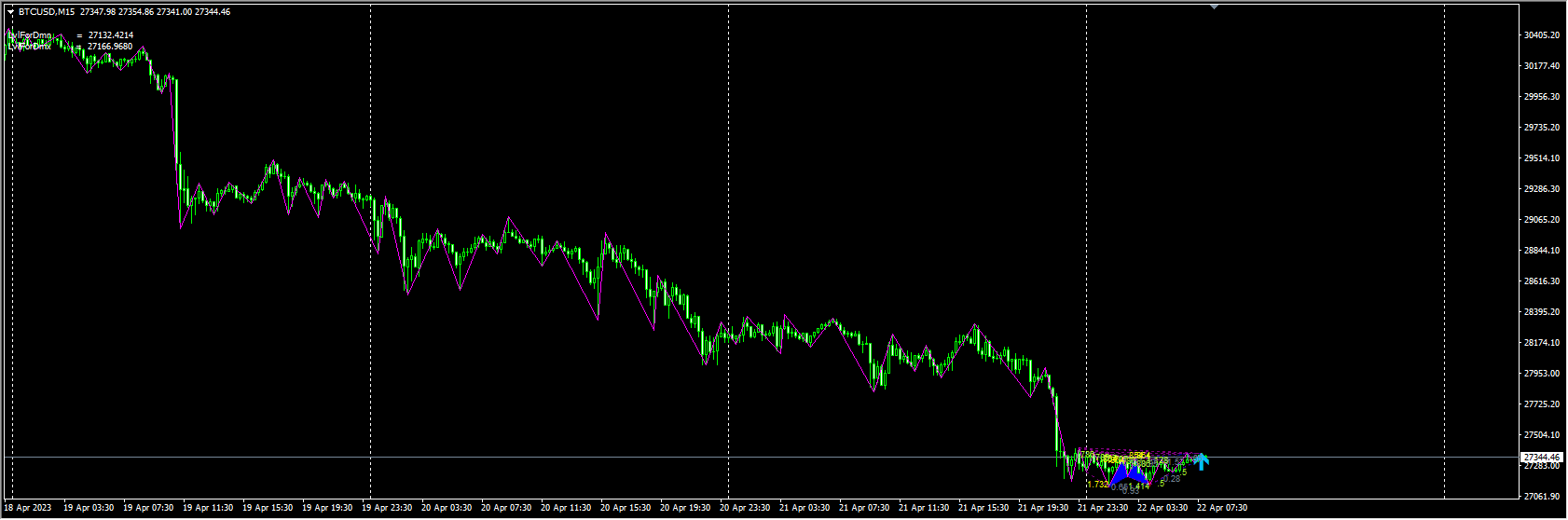Click the 30405.20 price axis label
The height and width of the screenshot is (520, 1568).
(1541, 35)
